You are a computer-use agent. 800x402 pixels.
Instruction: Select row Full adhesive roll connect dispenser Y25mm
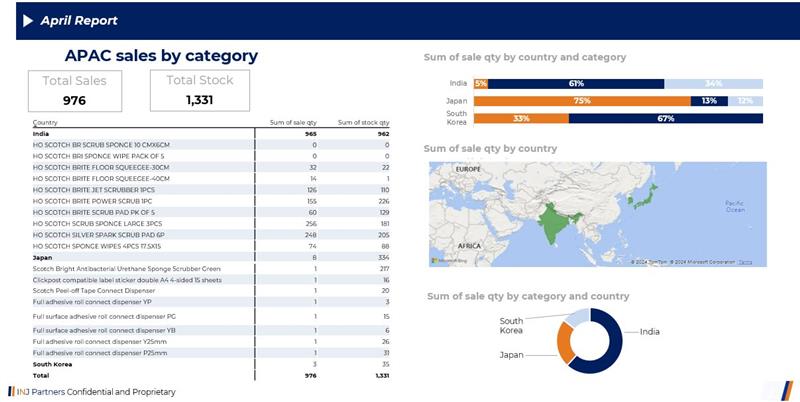coord(211,342)
